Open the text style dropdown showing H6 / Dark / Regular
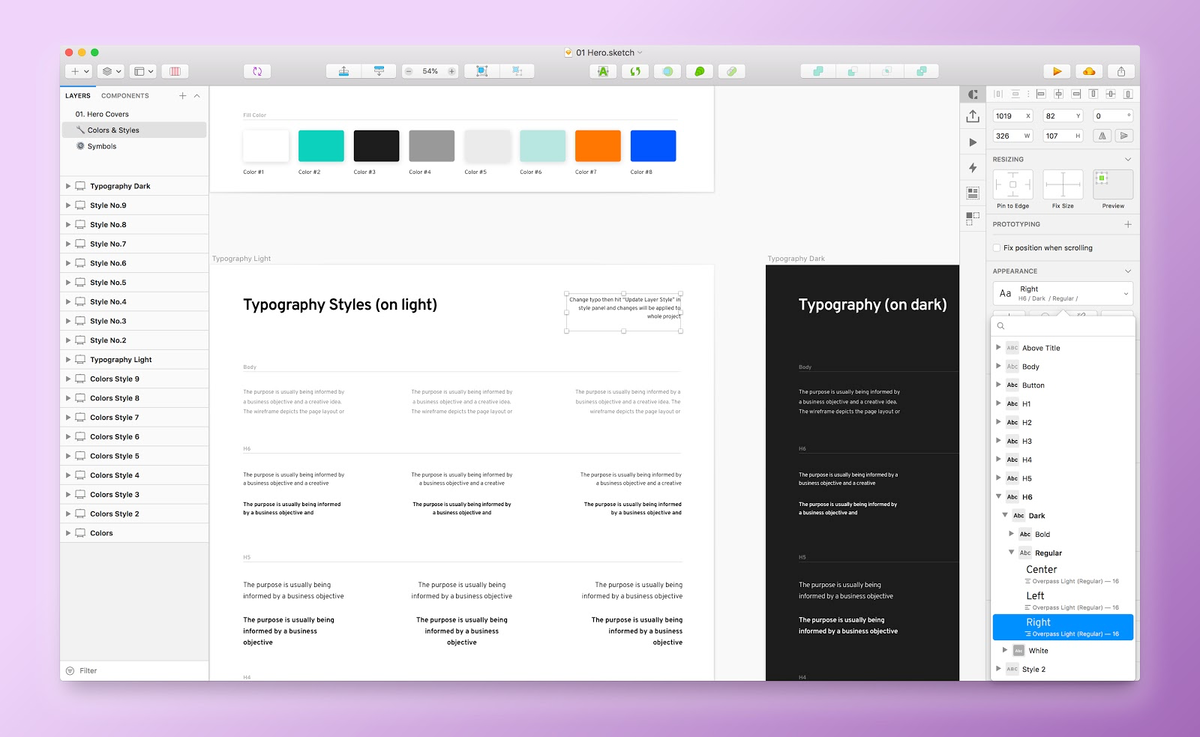Screen dimensions: 1200x737 pyautogui.click(x=1062, y=292)
